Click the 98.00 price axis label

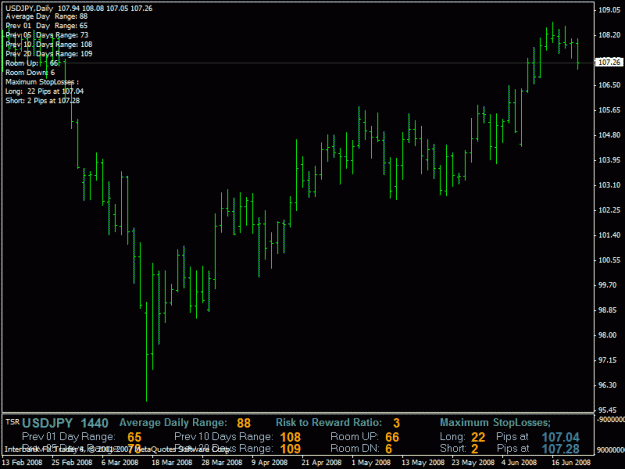click(609, 335)
